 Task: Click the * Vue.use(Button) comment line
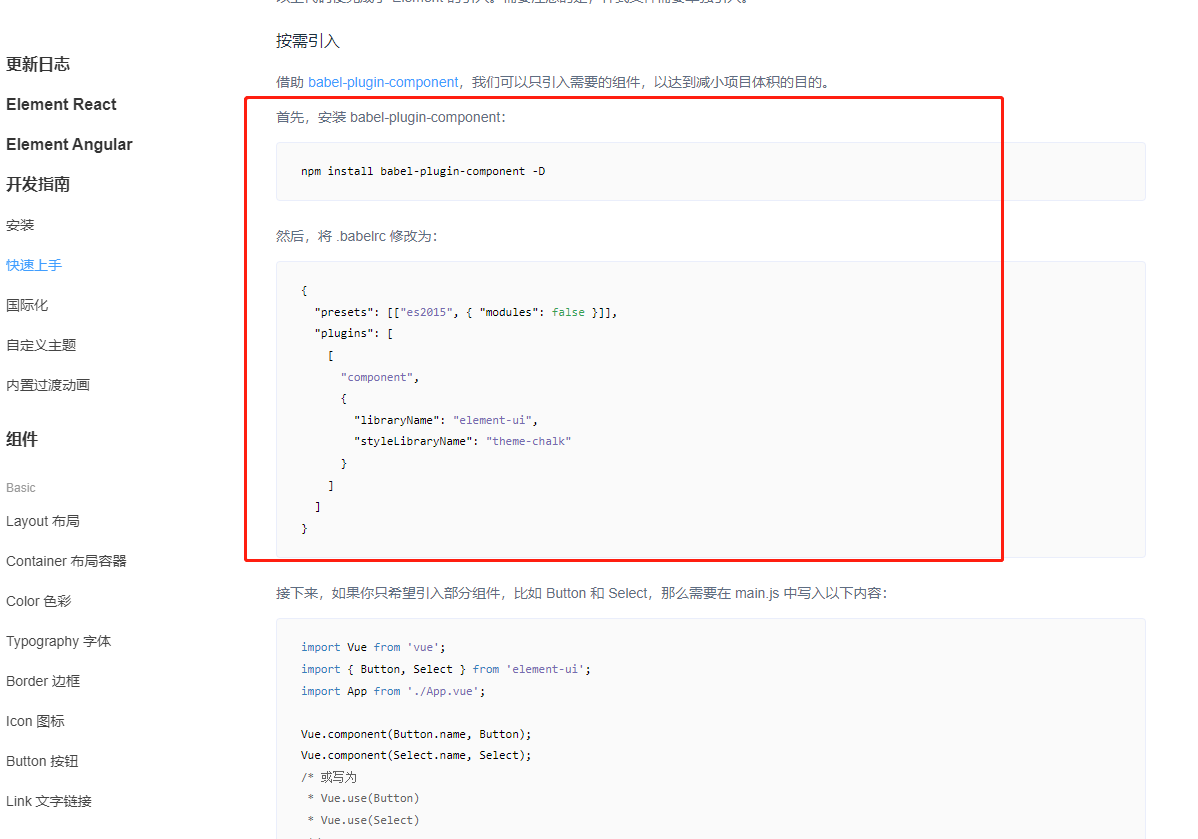[364, 799]
